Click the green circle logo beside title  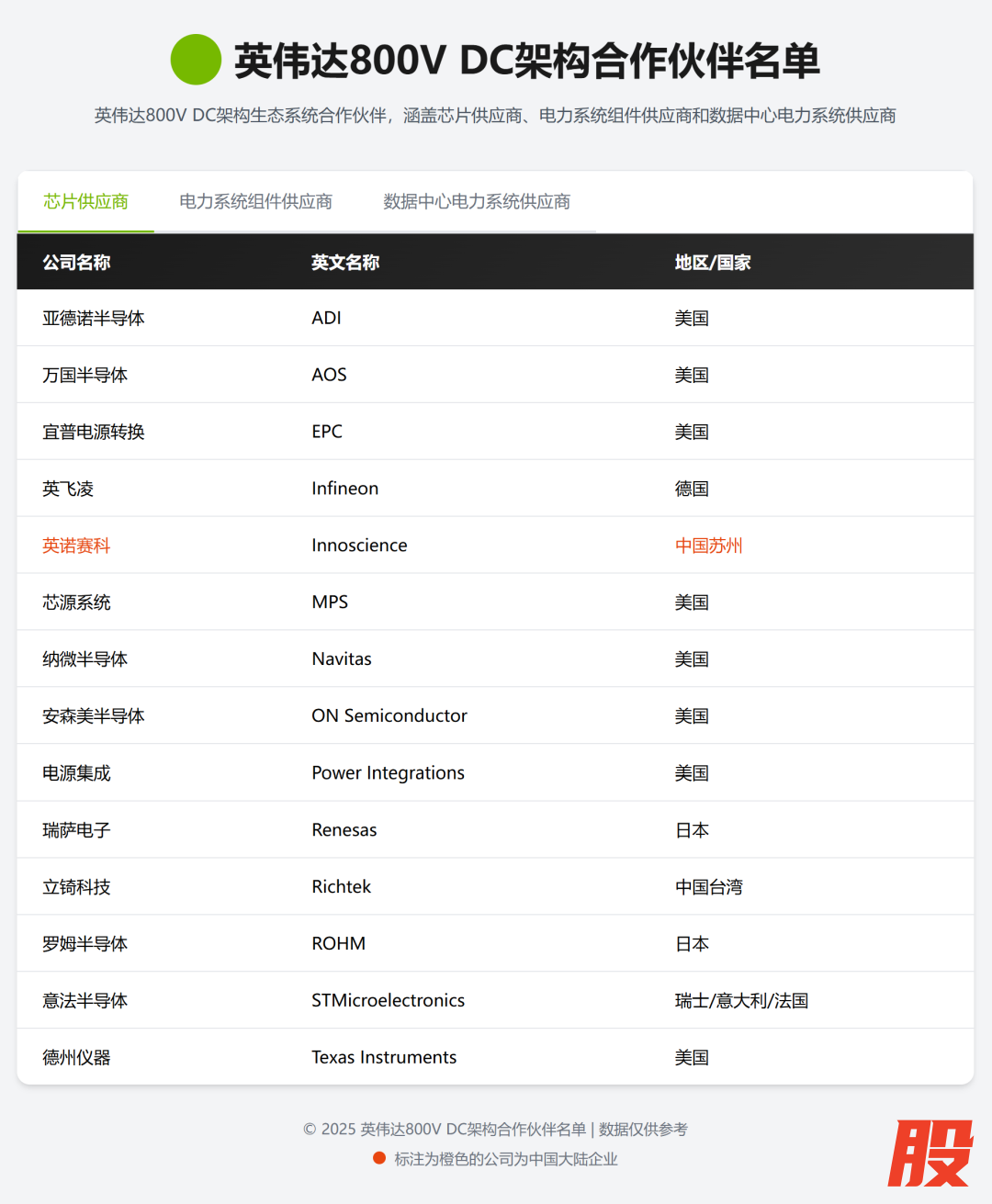[x=196, y=60]
